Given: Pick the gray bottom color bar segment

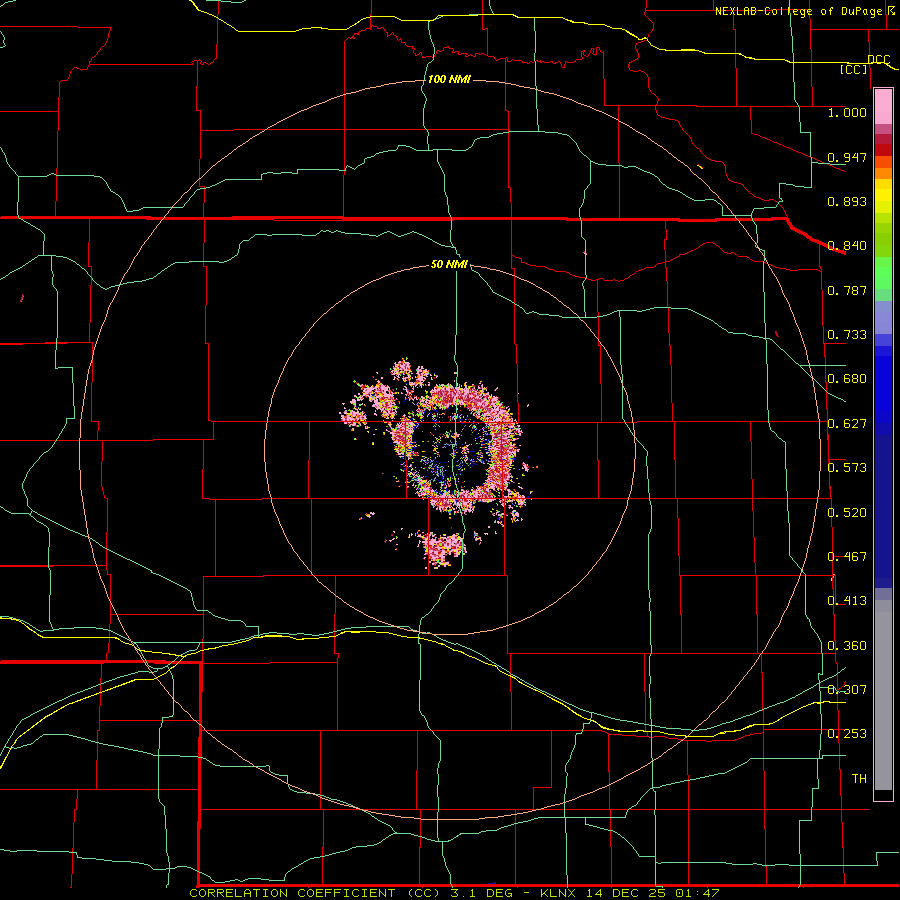Looking at the screenshot, I should pos(883,695).
